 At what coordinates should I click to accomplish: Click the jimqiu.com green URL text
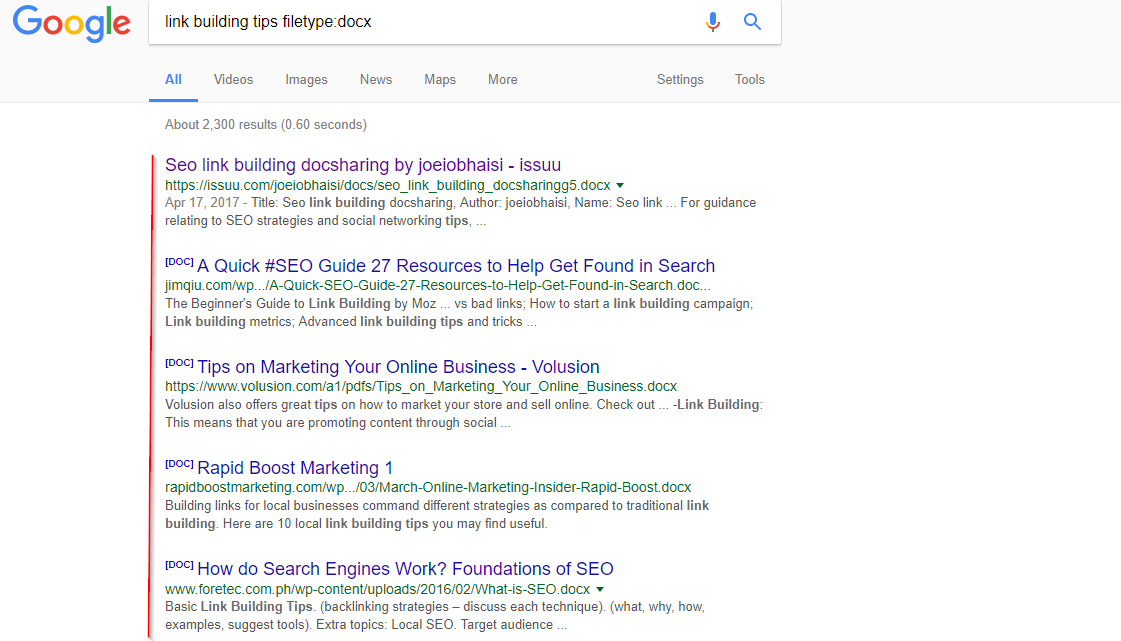[438, 285]
